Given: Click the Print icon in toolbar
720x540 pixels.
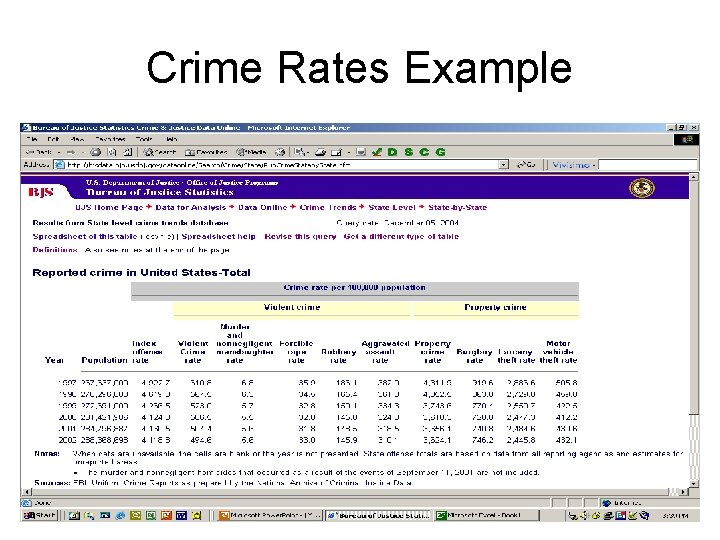Looking at the screenshot, I should (x=320, y=152).
